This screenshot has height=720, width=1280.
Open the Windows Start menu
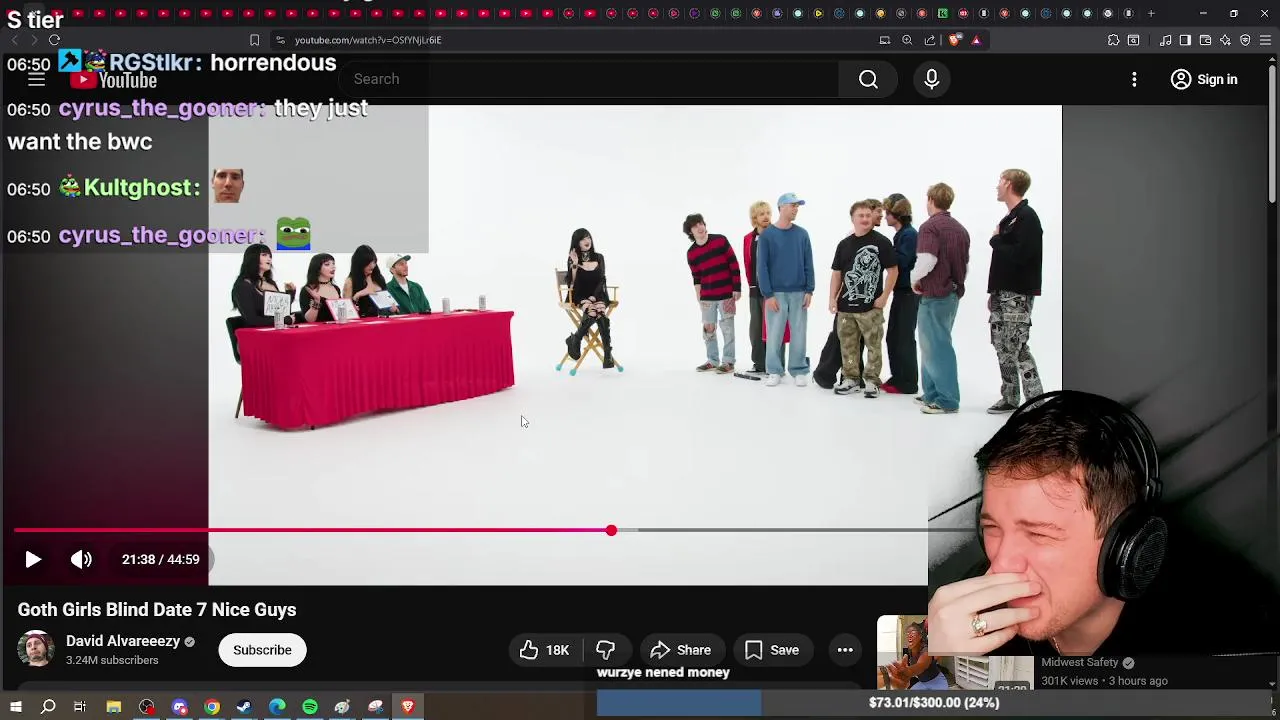15,707
